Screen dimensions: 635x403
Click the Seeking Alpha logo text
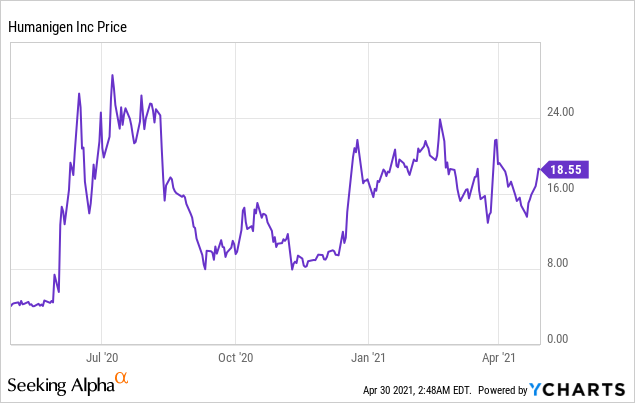coord(60,385)
